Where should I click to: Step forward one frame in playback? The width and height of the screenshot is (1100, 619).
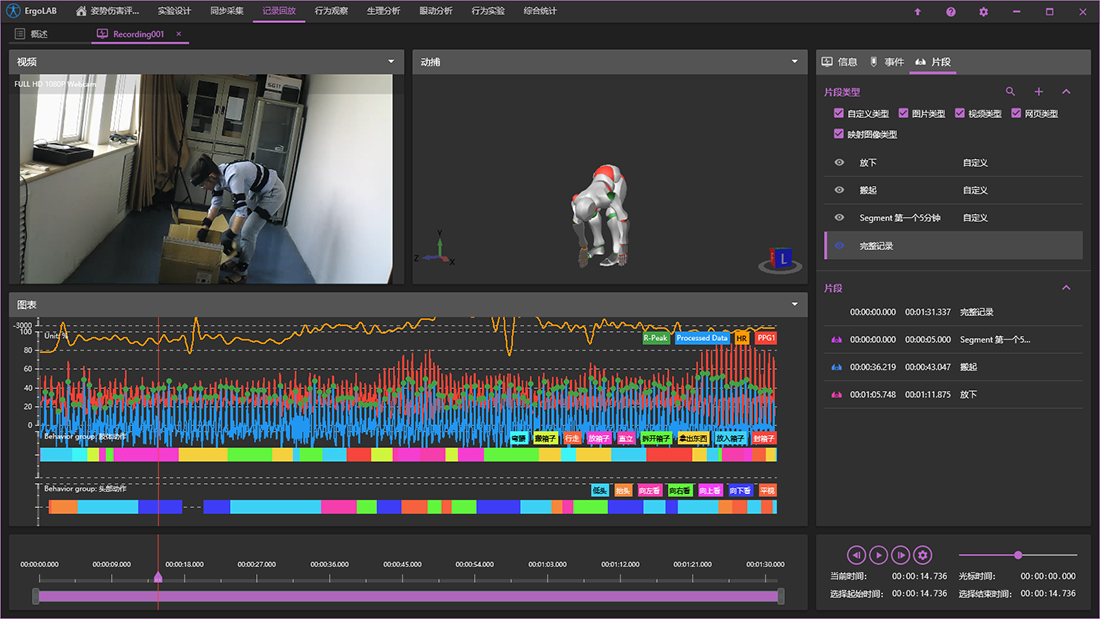coord(901,555)
